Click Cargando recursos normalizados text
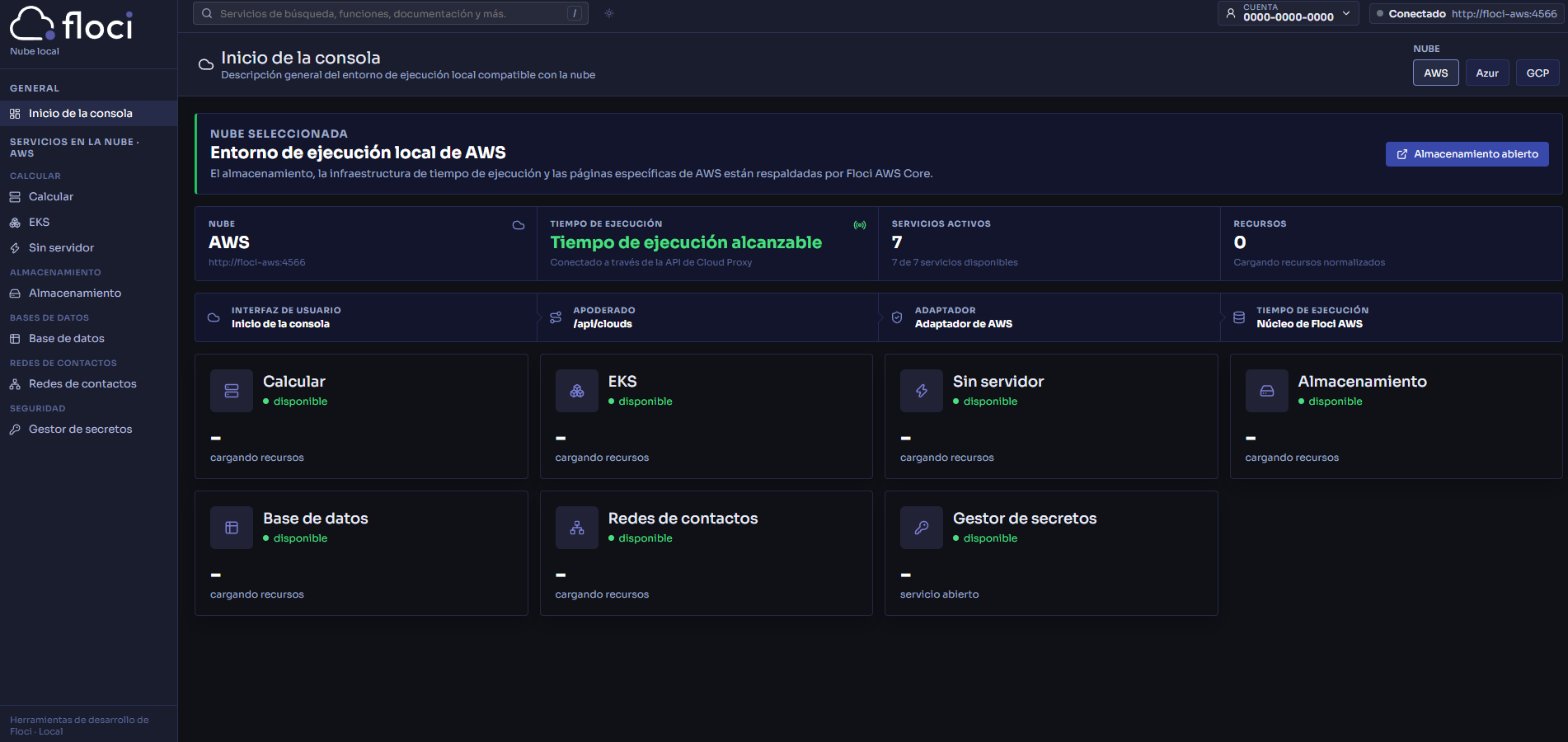 tap(1309, 262)
